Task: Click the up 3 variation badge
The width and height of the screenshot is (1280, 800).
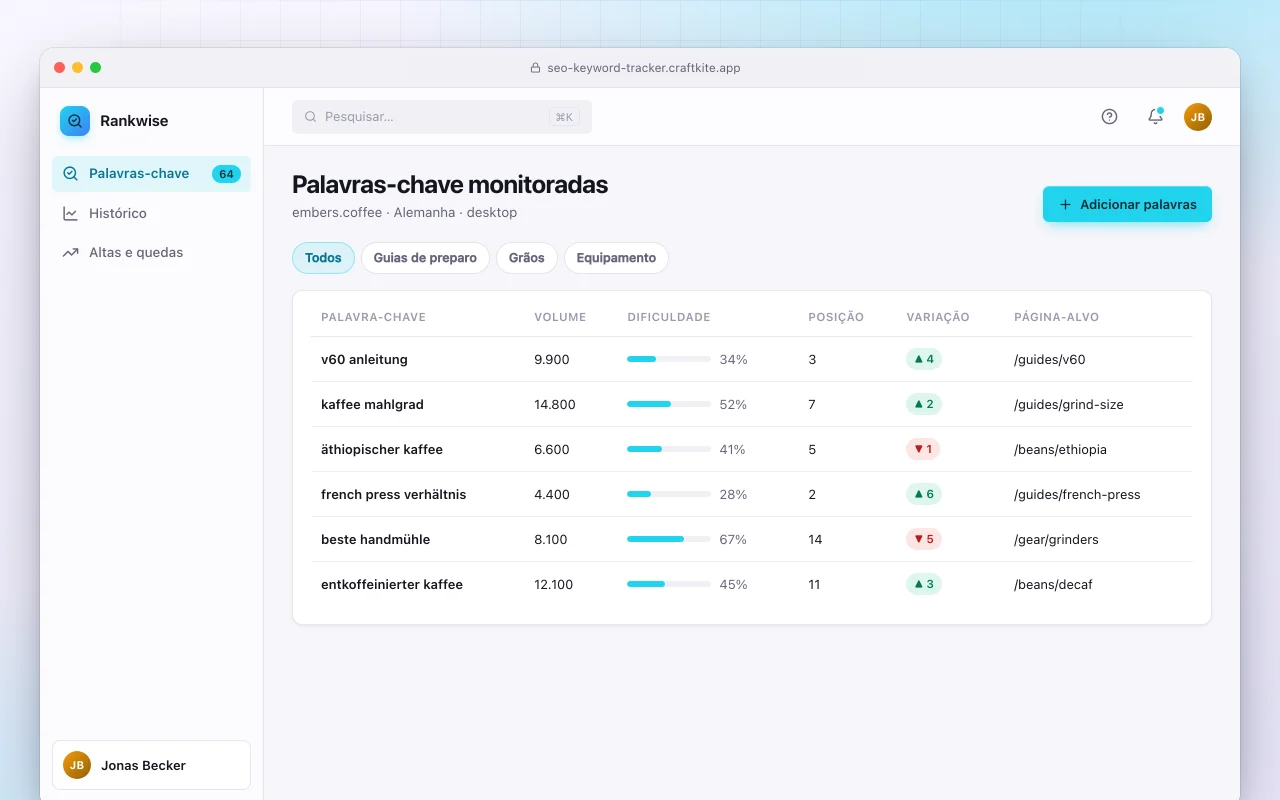Action: click(924, 584)
